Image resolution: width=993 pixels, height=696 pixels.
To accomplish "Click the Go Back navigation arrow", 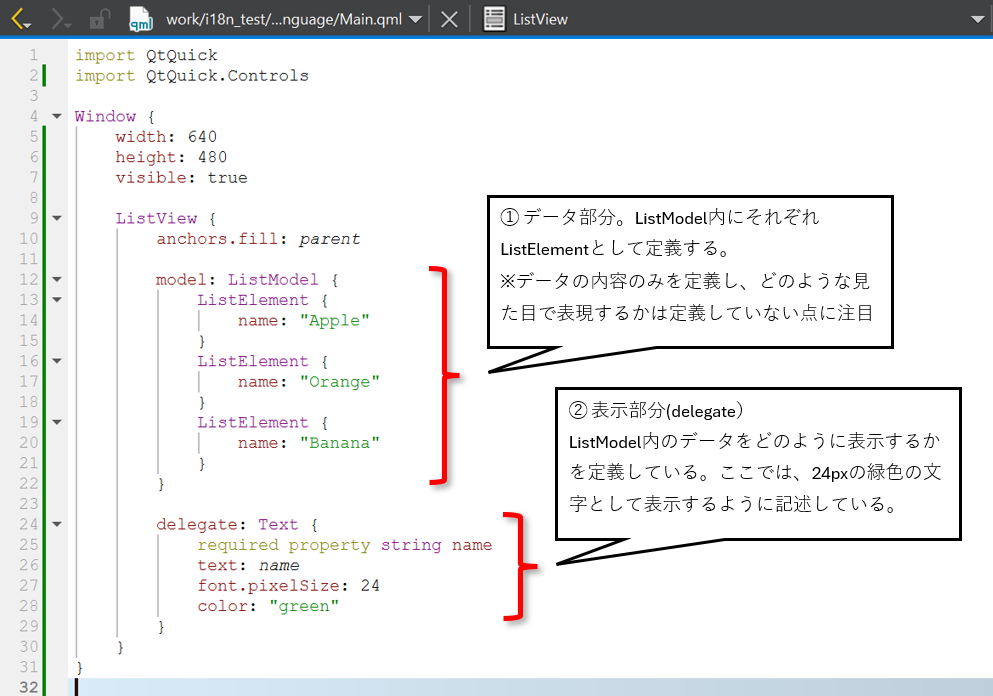I will 19,19.
